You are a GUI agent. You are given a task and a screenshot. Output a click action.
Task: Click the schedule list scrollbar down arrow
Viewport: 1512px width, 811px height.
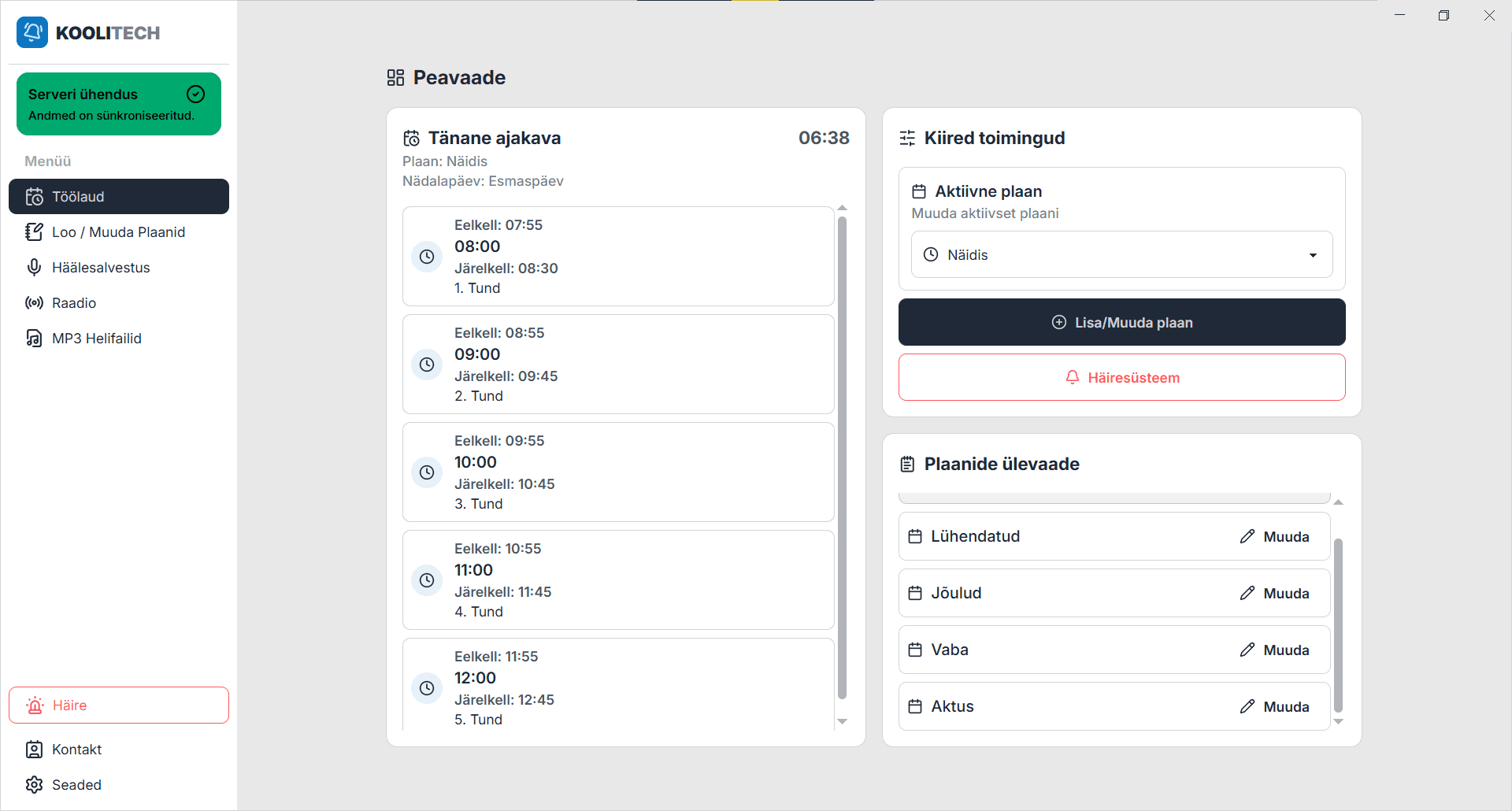tap(842, 721)
